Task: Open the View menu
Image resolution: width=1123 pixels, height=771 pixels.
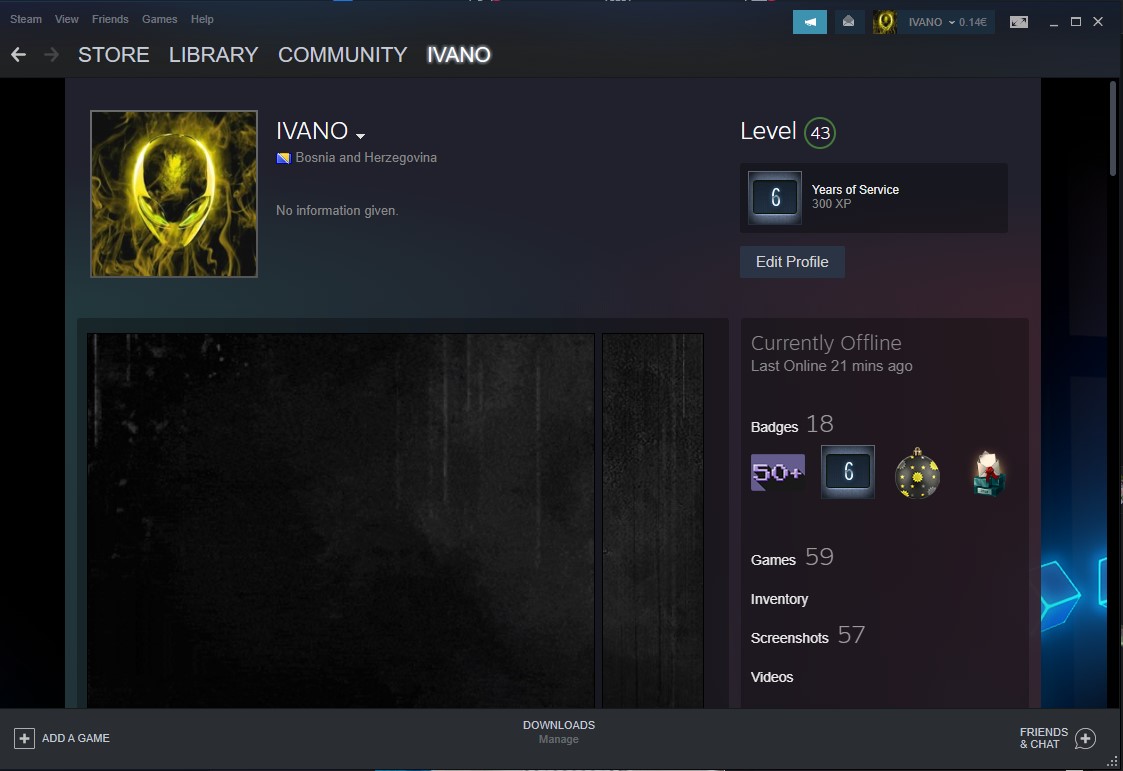Action: click(67, 19)
